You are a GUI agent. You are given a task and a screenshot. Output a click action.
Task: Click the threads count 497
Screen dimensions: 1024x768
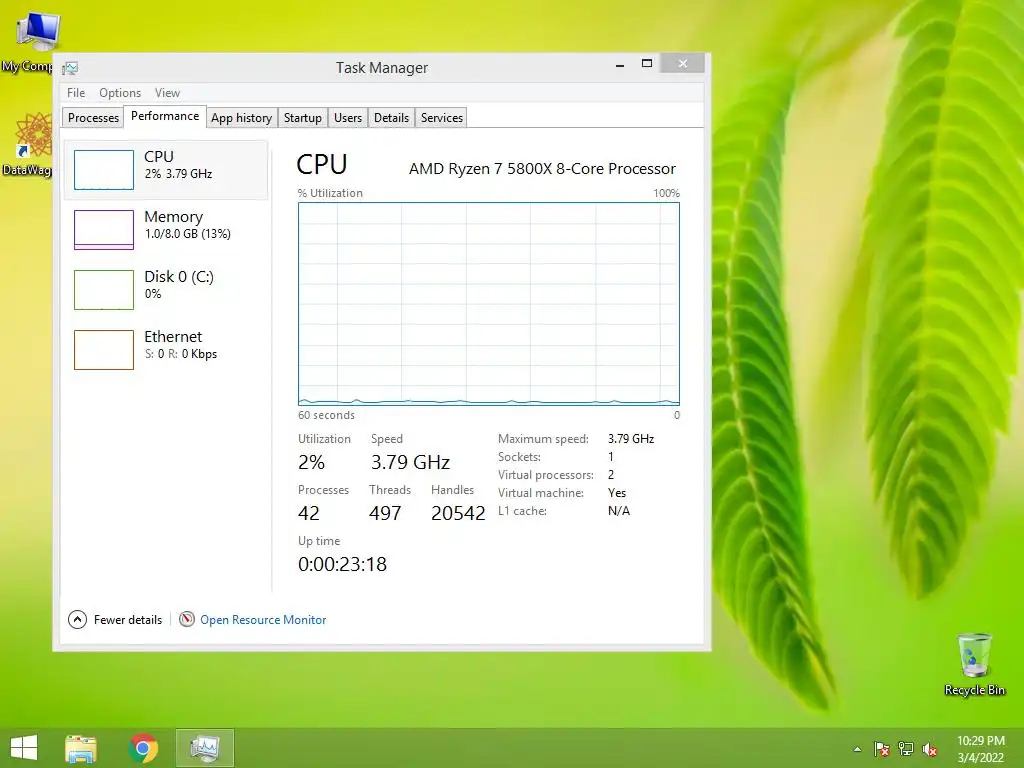coord(385,513)
